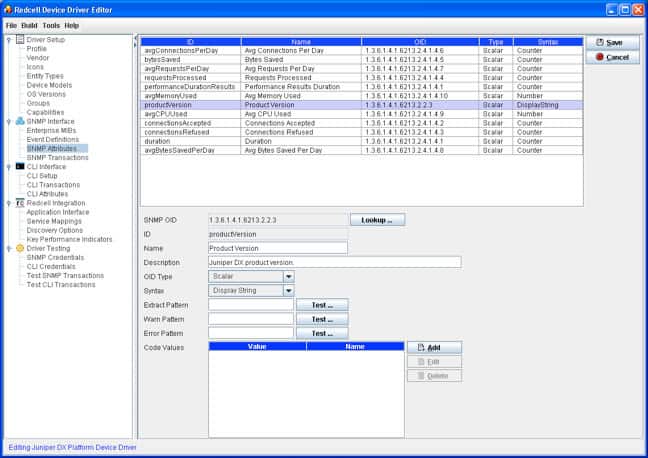This screenshot has width=648, height=458.
Task: Sort table by ID column header
Action: tap(191, 42)
